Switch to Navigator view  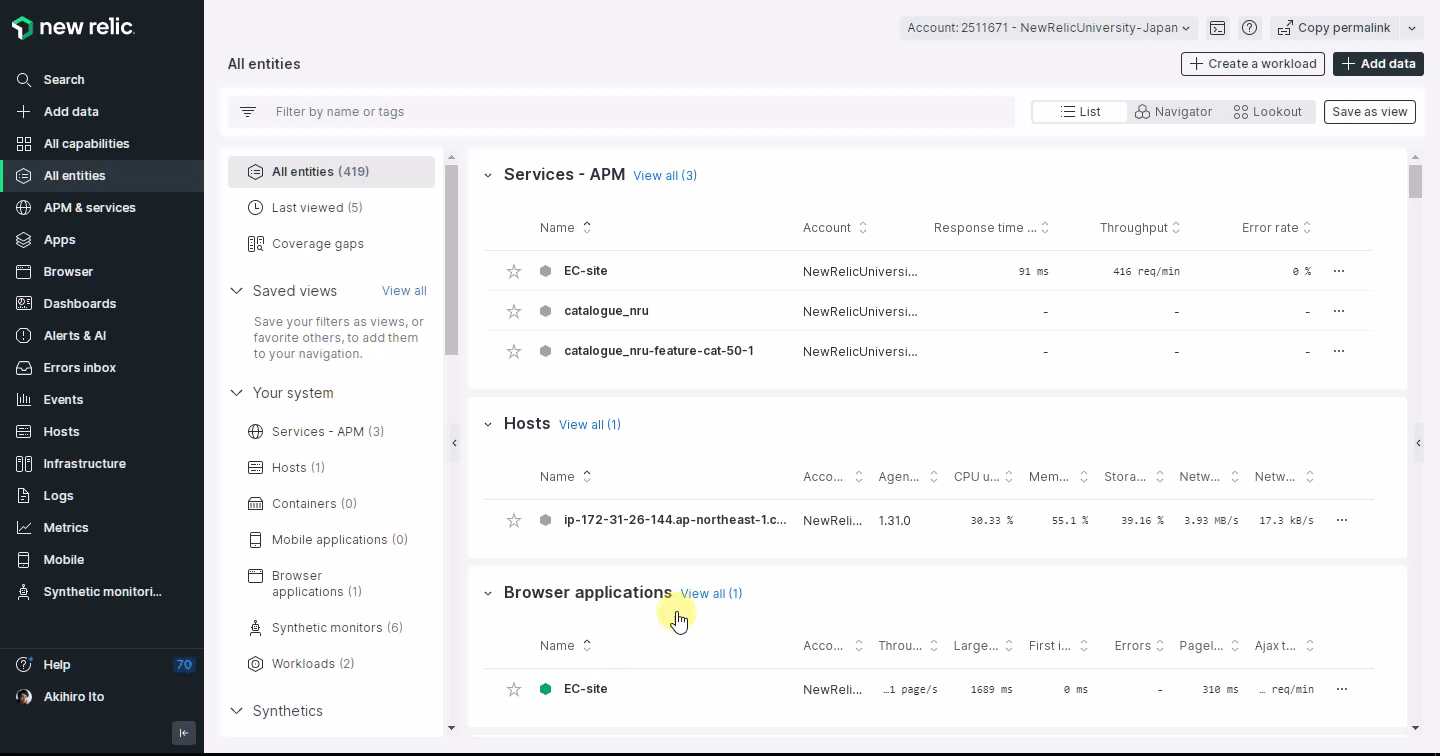click(1174, 111)
